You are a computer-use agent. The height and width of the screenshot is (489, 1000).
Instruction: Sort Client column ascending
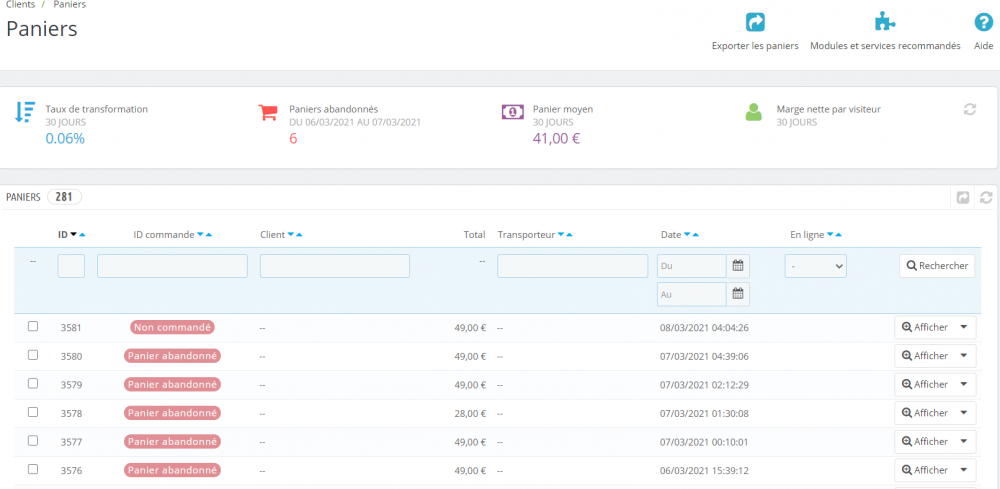point(300,235)
